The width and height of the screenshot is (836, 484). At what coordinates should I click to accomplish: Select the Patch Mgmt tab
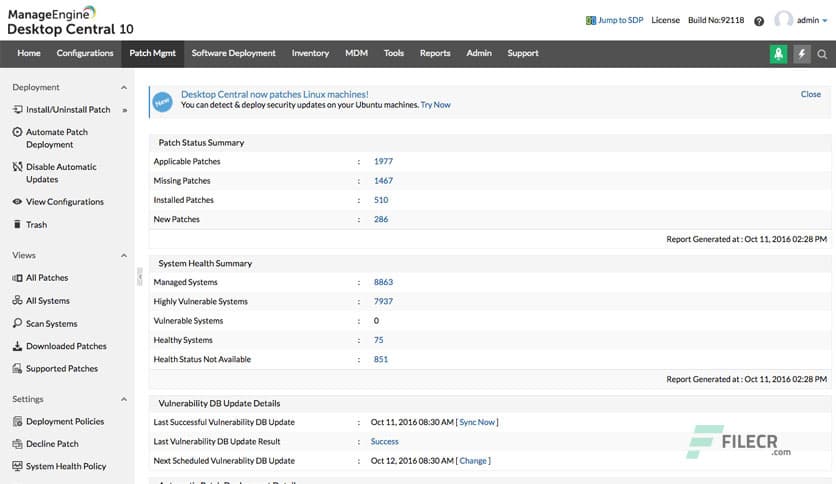[x=152, y=53]
